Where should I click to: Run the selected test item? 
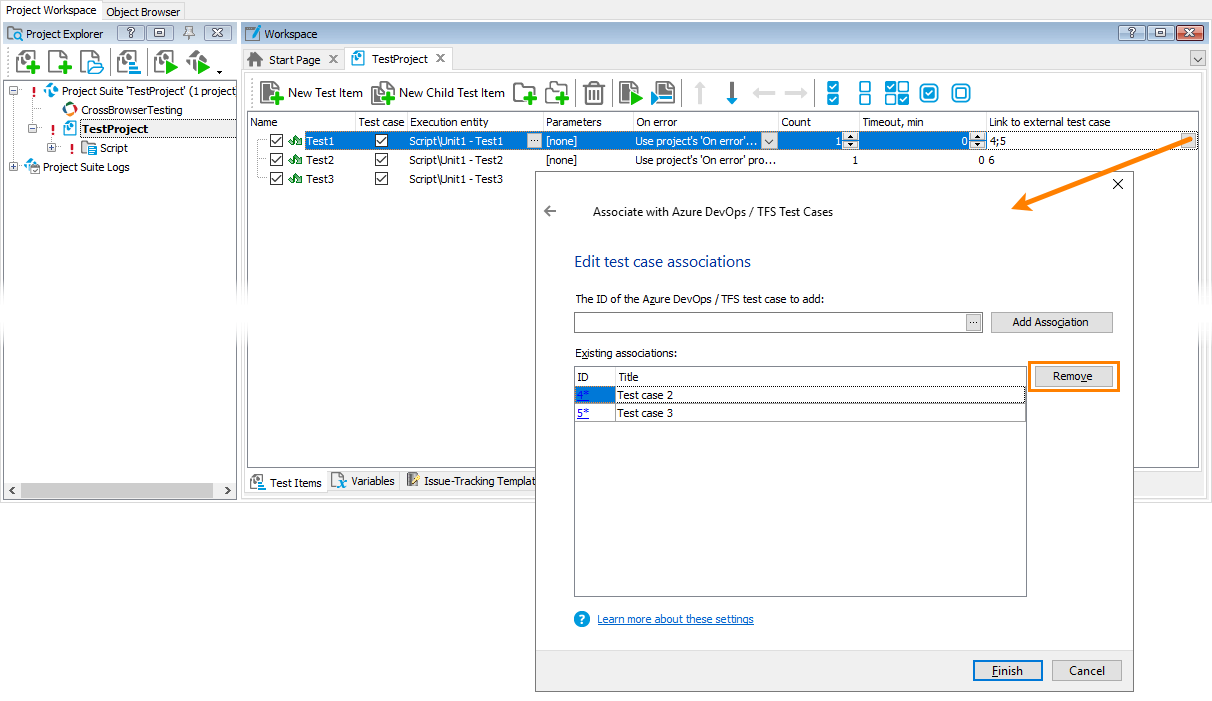(630, 92)
